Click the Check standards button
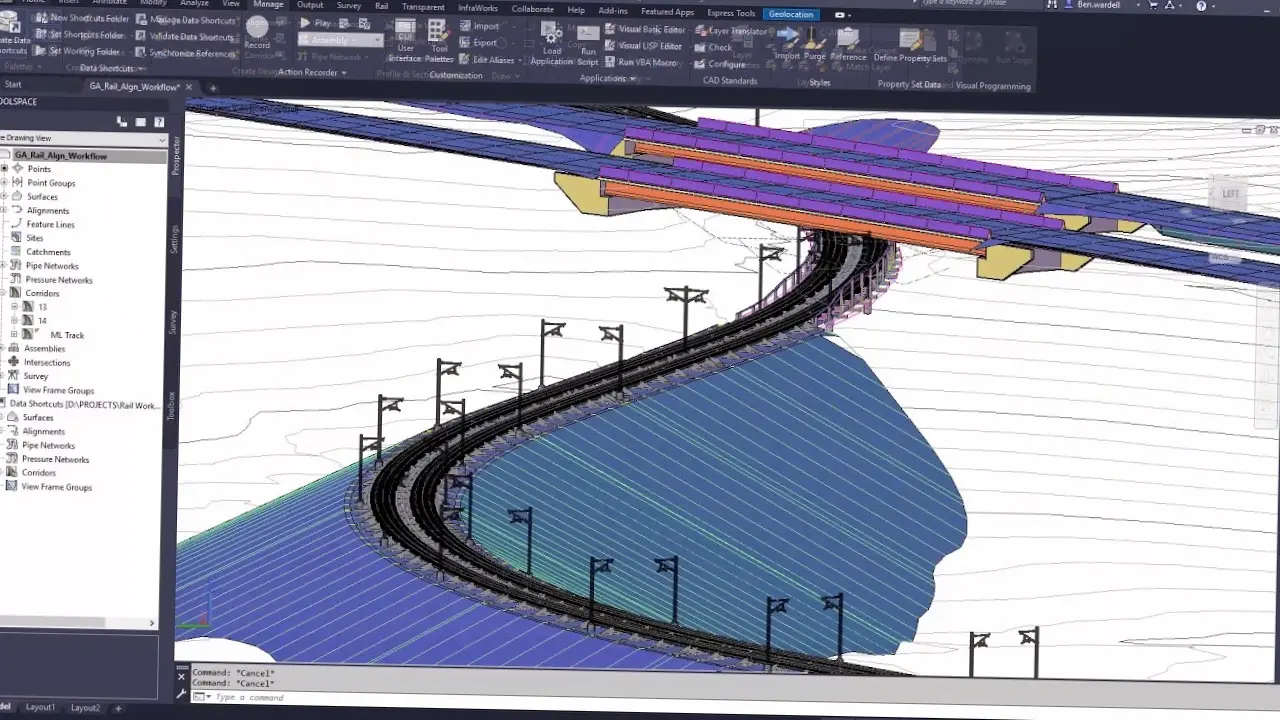The image size is (1280, 720). click(x=714, y=48)
